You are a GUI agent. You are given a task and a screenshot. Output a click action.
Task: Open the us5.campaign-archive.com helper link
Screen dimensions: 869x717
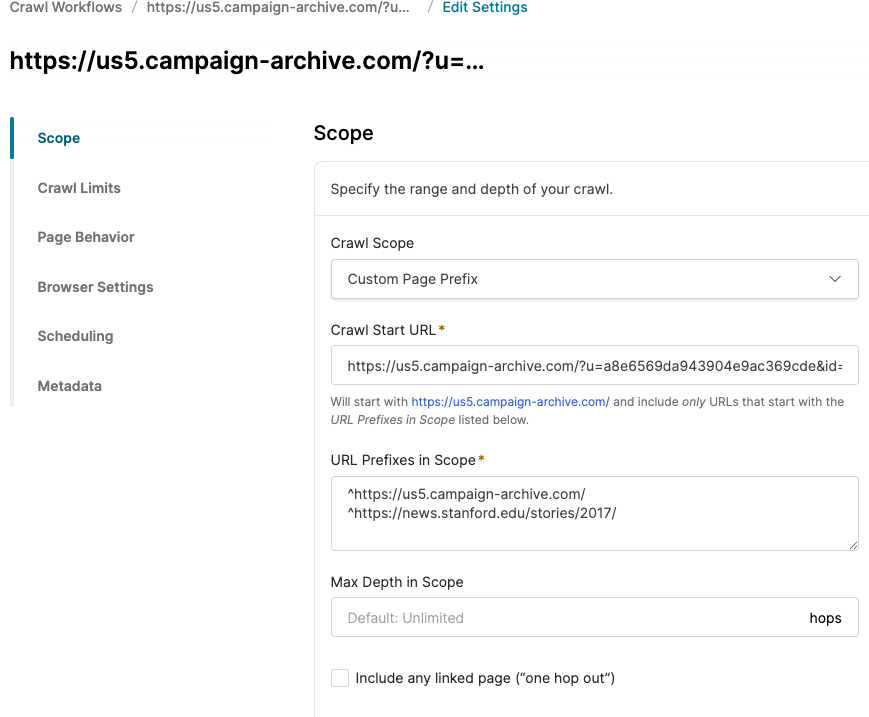[x=510, y=402]
